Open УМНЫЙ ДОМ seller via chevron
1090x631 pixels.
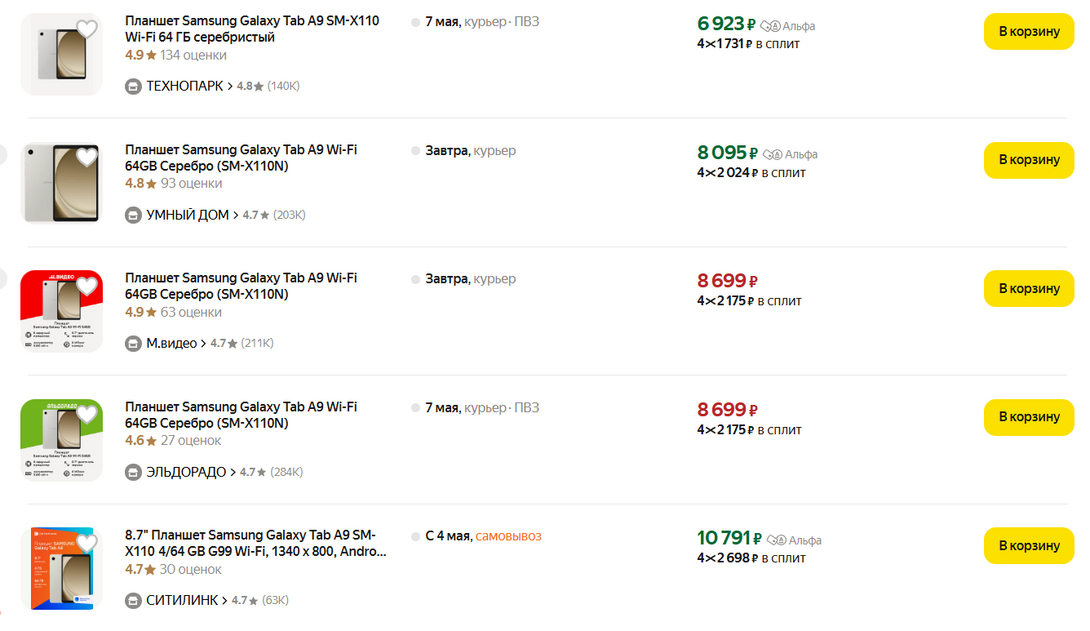(236, 215)
